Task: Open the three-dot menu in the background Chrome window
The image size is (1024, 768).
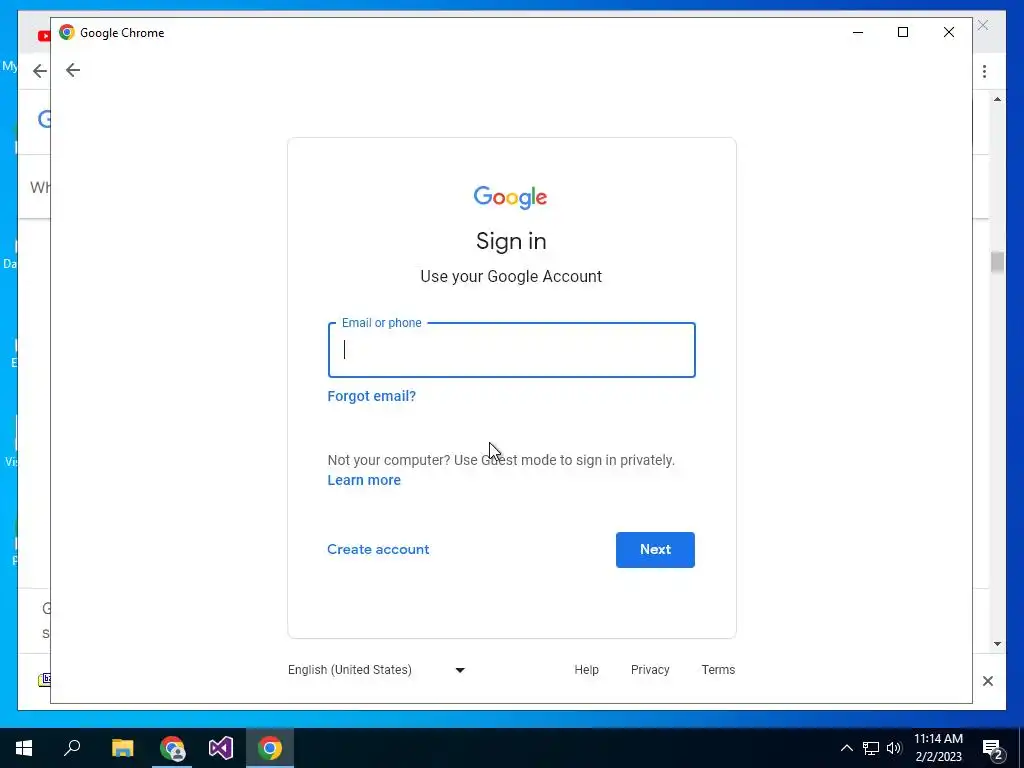Action: click(984, 71)
